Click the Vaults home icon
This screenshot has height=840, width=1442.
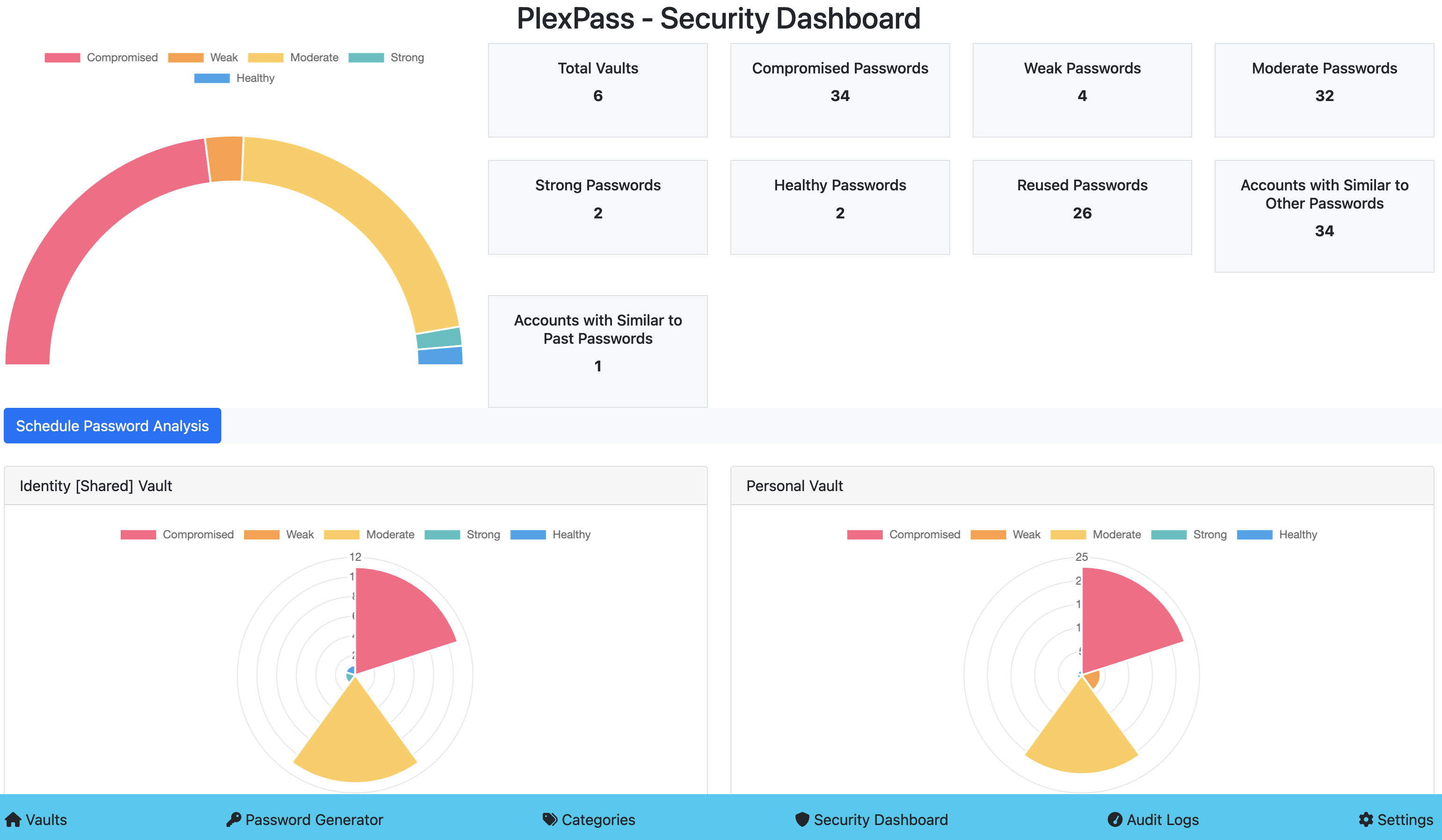coord(13,819)
